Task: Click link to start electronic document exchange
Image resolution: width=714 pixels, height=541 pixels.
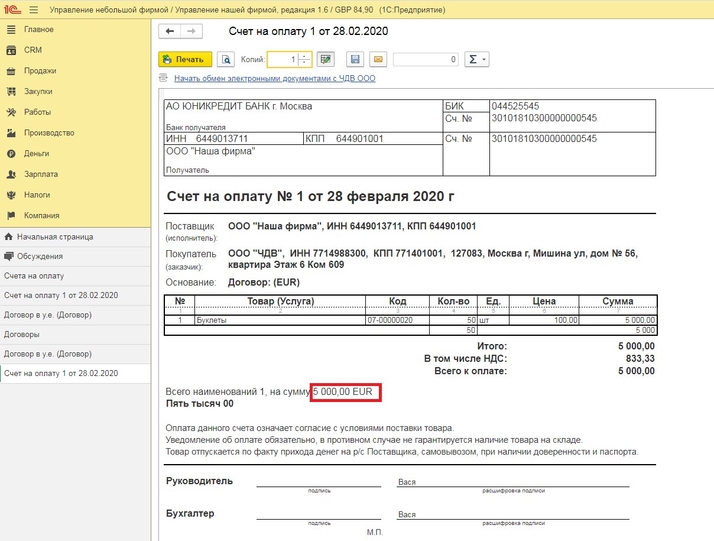Action: (x=274, y=78)
